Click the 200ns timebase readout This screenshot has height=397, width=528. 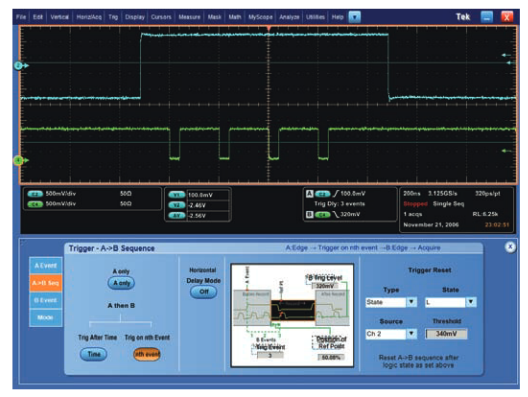(x=411, y=194)
